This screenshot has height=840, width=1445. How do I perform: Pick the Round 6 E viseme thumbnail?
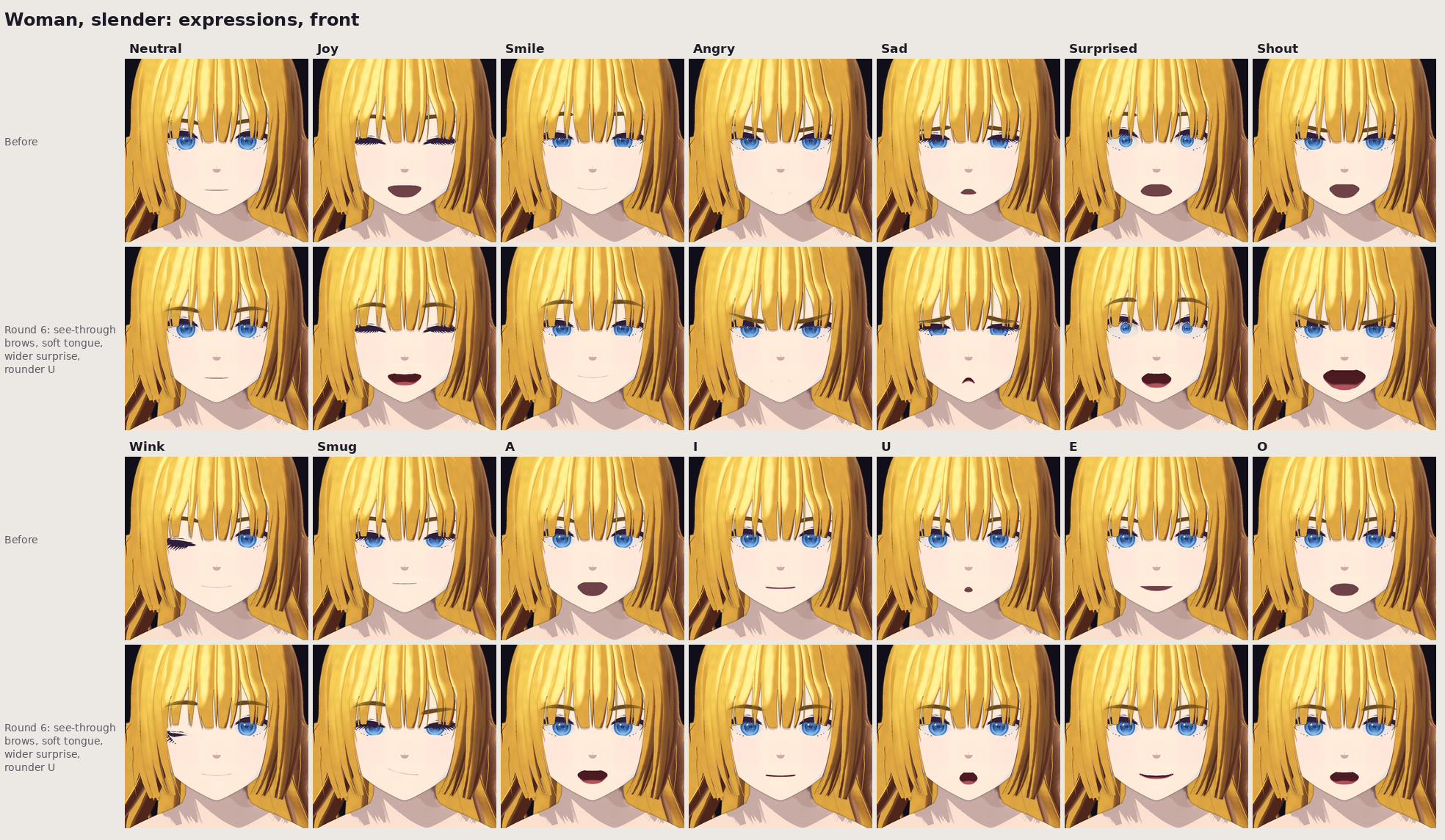pos(1156,736)
